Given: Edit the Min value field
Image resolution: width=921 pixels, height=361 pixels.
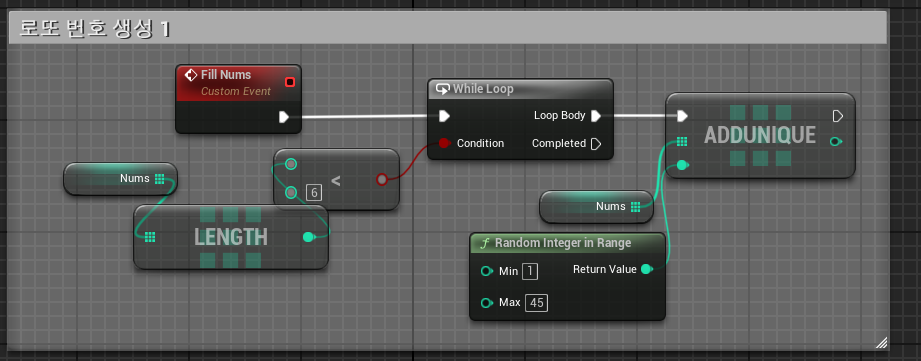Looking at the screenshot, I should (530, 271).
